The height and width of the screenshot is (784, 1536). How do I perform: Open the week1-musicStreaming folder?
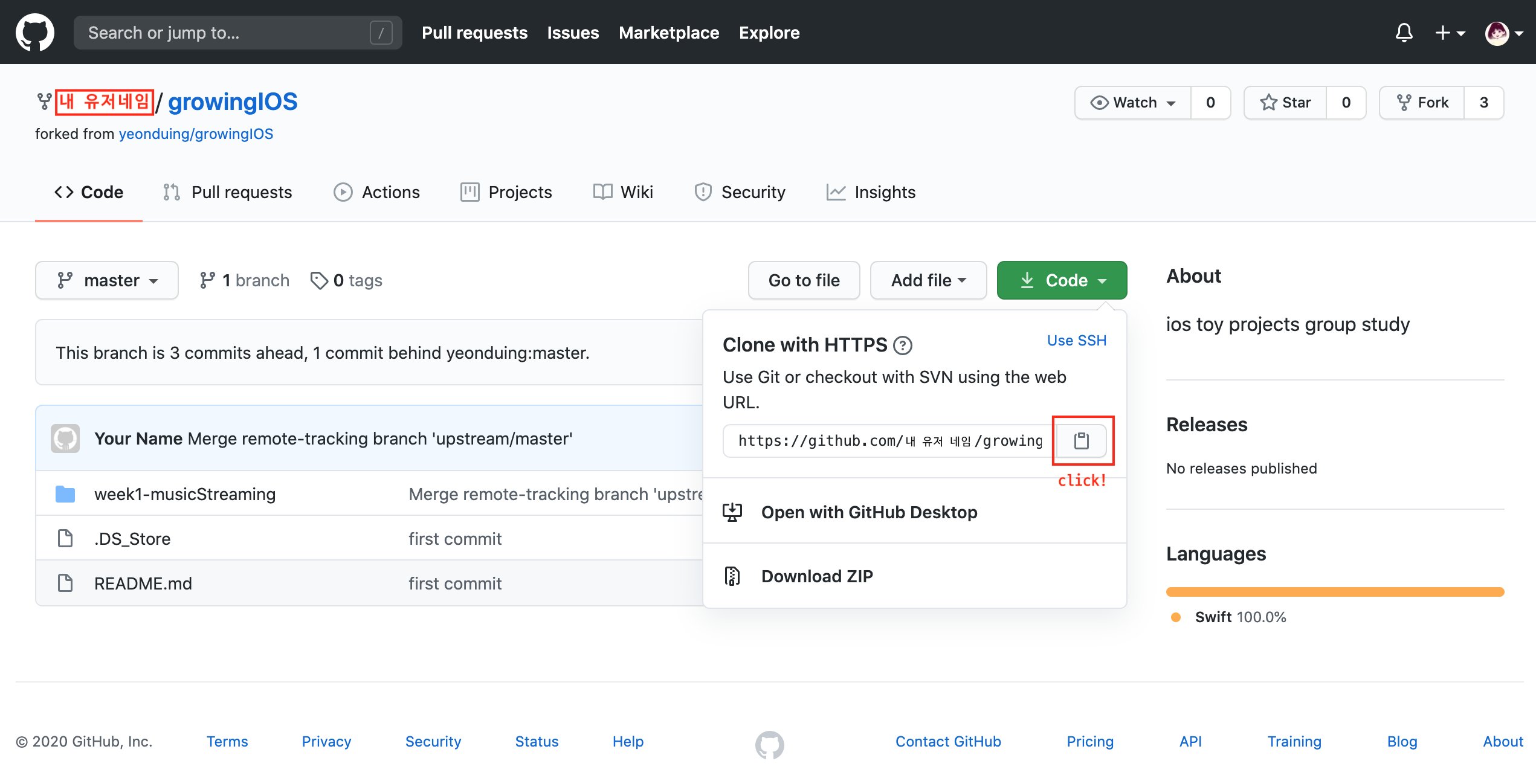[185, 494]
